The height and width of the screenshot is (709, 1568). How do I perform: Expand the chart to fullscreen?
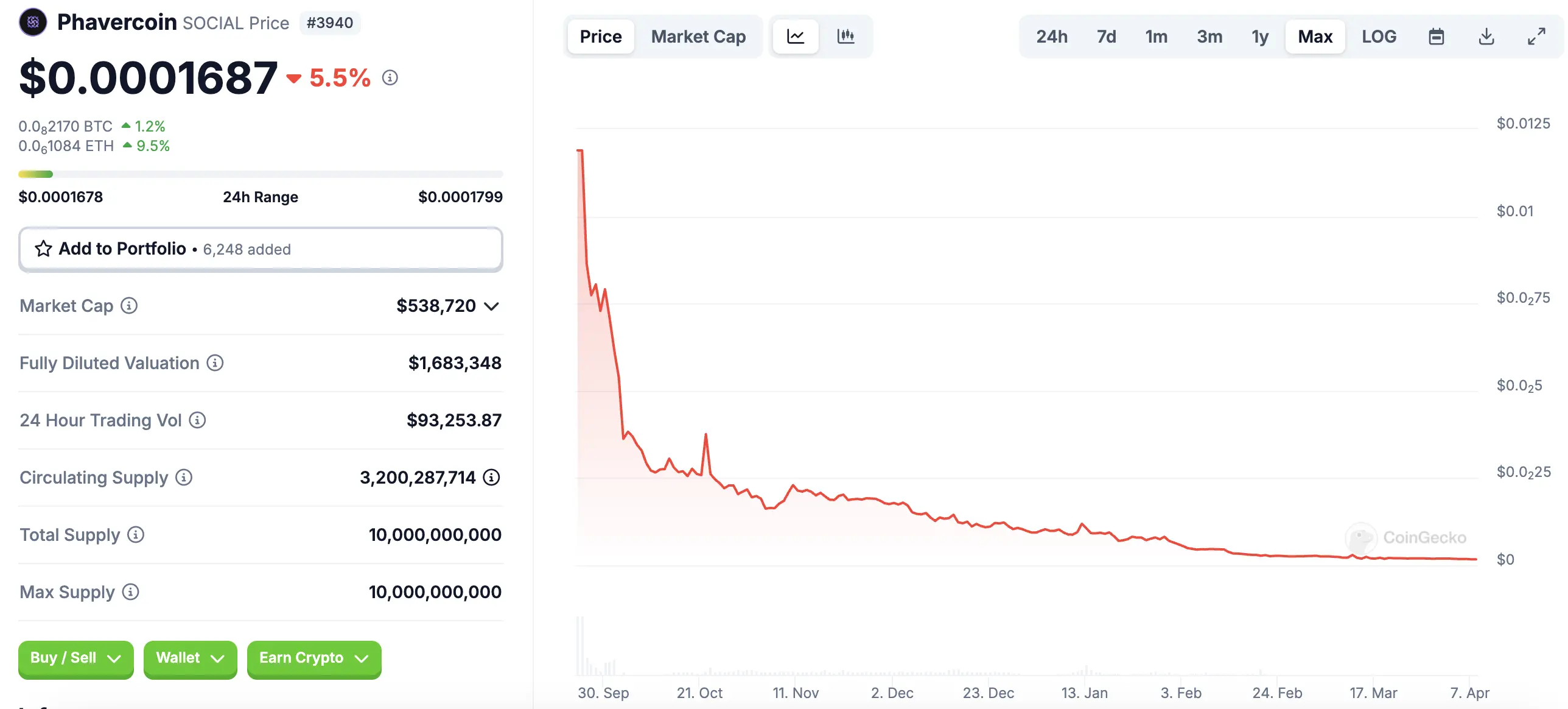[x=1536, y=37]
